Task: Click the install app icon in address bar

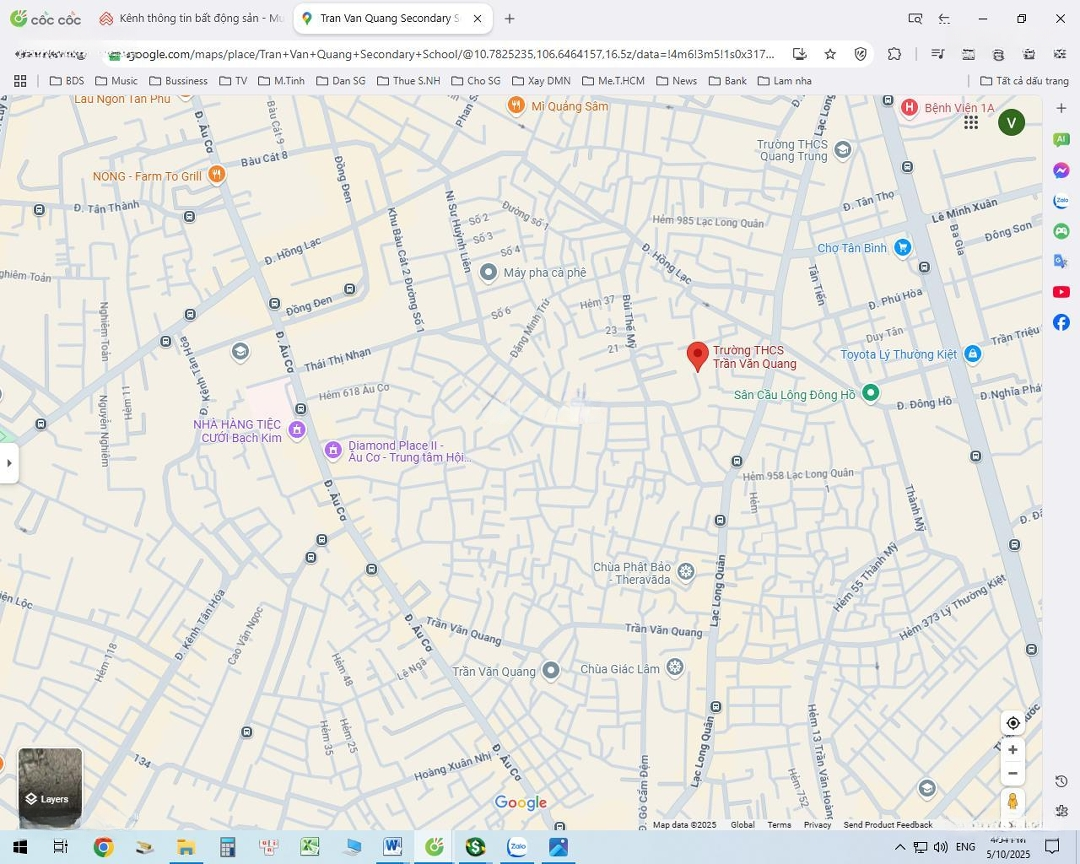Action: (x=800, y=54)
